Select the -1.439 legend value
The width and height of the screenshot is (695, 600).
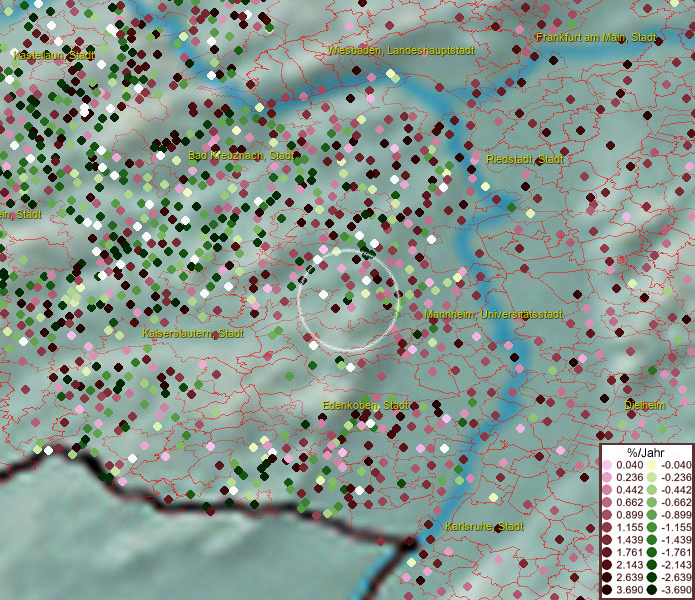pos(676,540)
